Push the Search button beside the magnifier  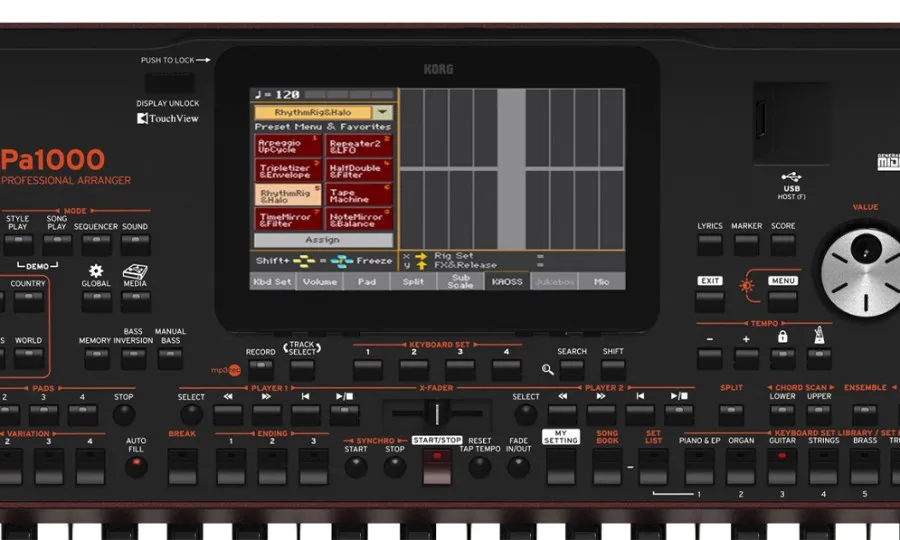(x=572, y=370)
